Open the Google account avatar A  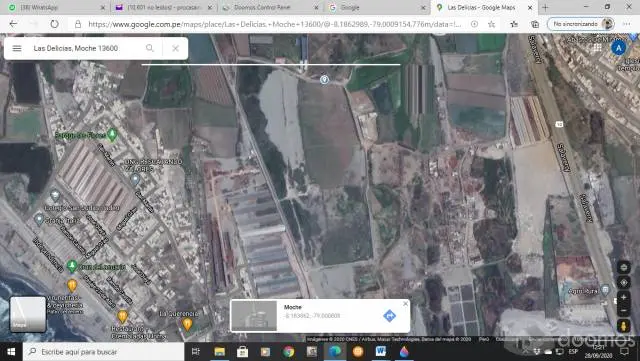[619, 48]
